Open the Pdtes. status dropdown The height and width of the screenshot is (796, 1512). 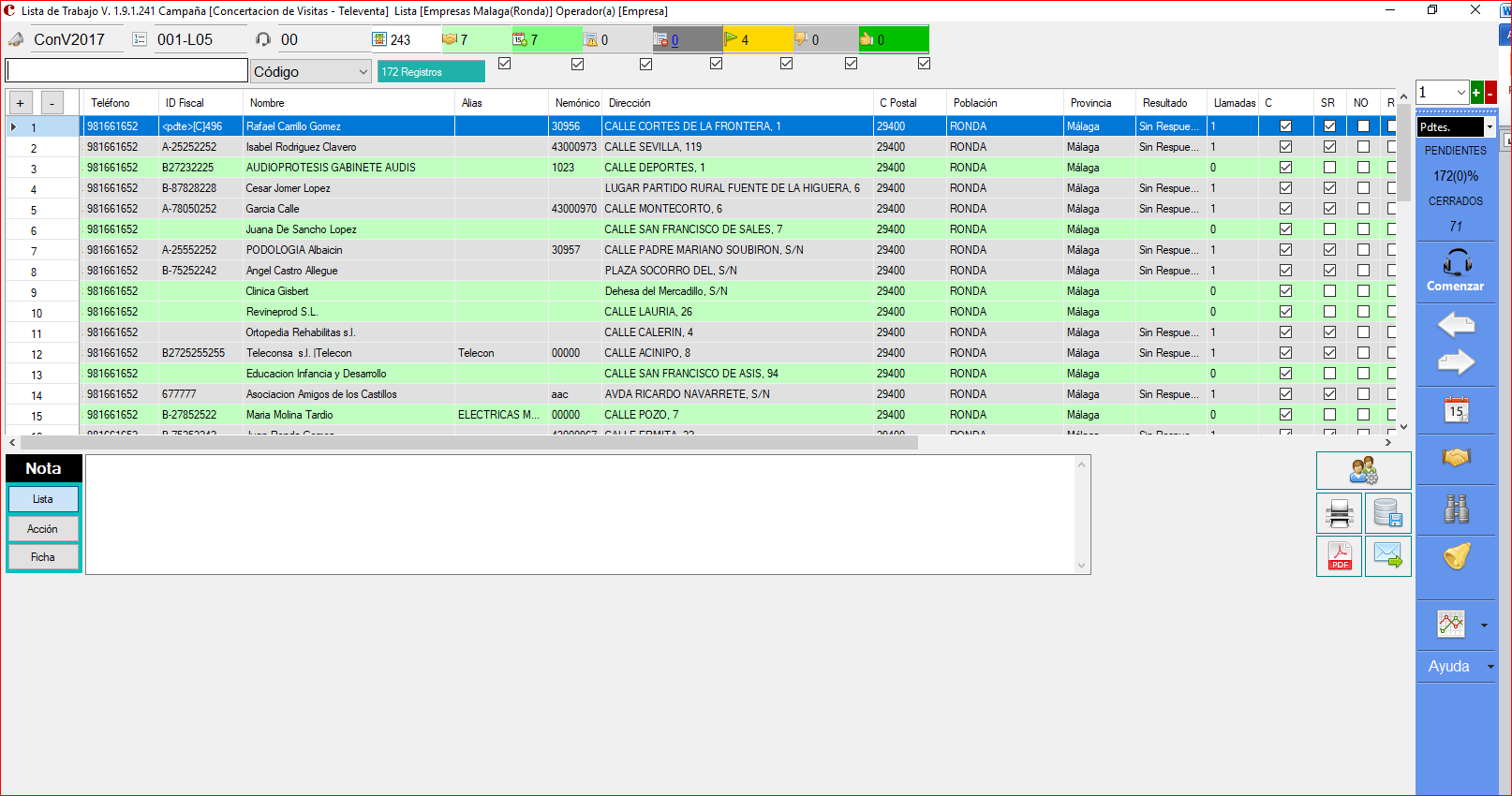[x=1490, y=127]
